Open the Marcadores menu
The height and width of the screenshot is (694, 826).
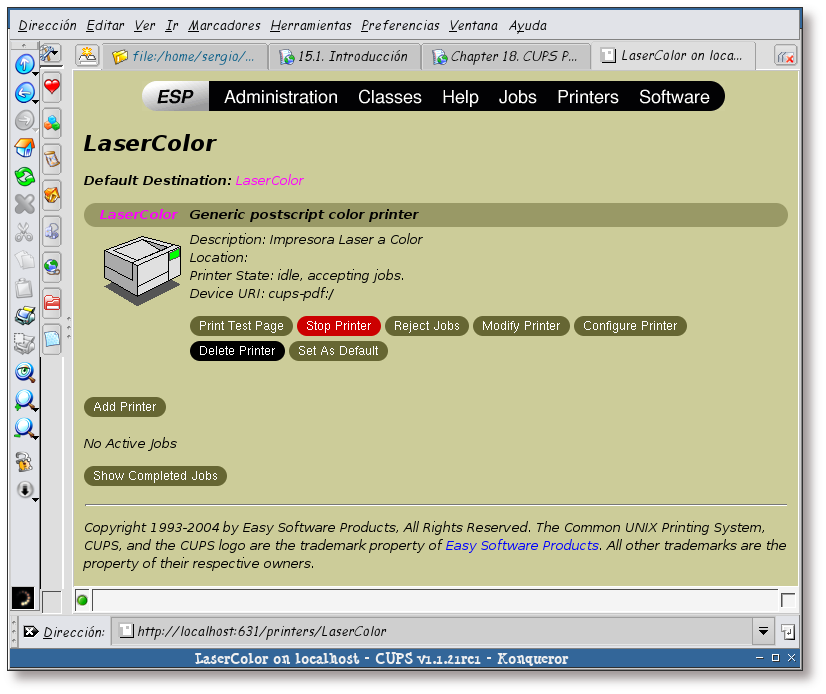pos(225,25)
